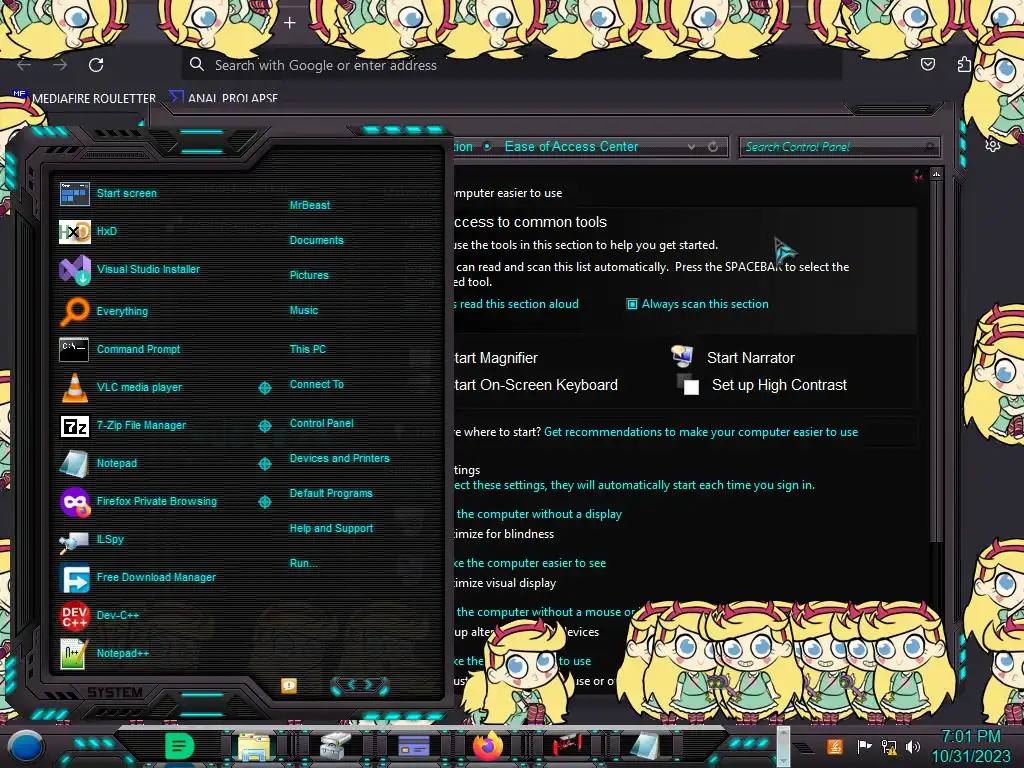Open Firefox from taskbar

(488, 746)
